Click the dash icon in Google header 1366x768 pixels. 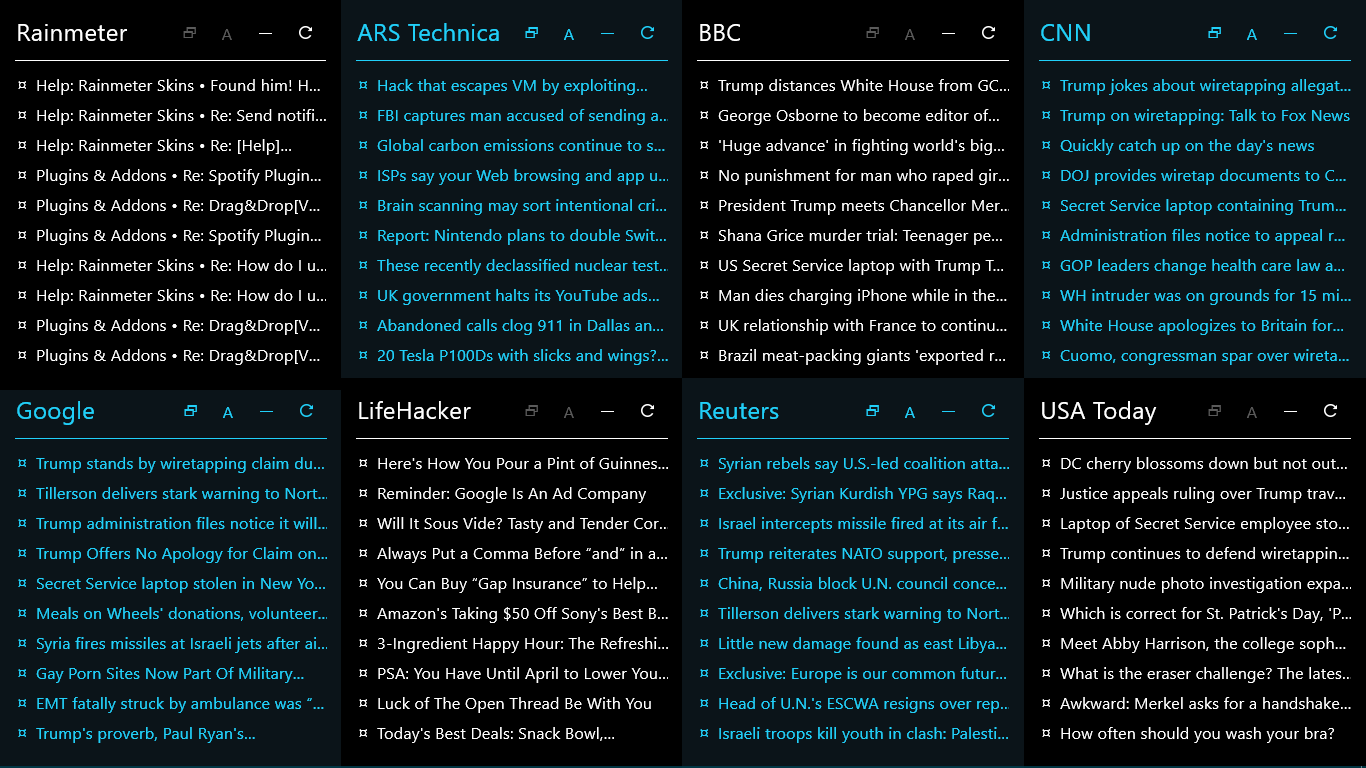point(266,412)
